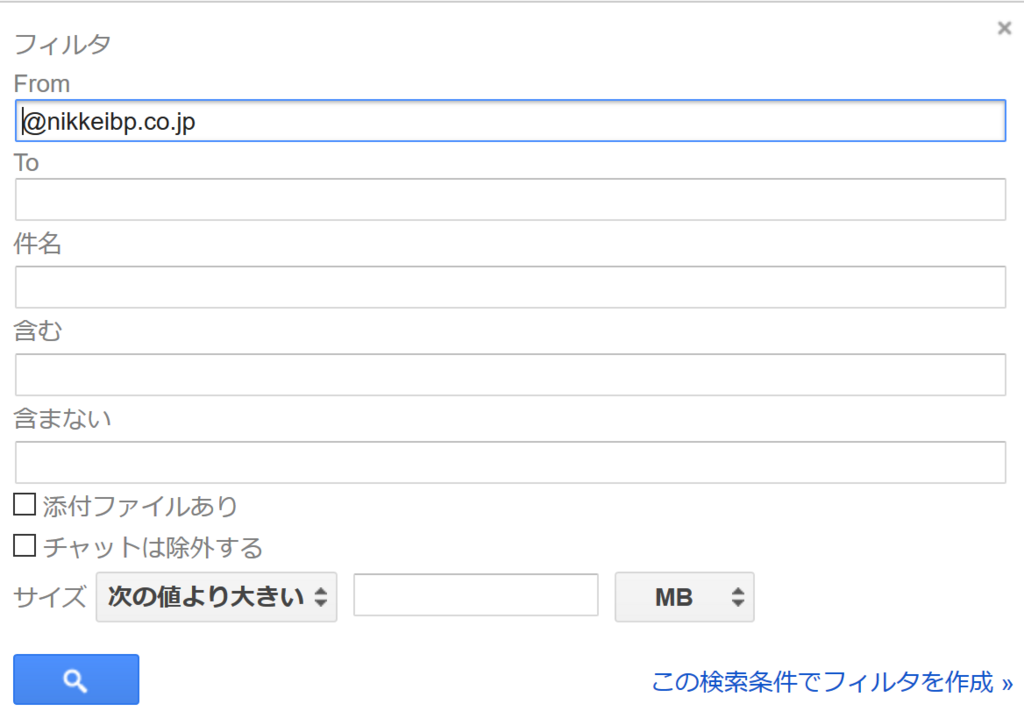Viewport: 1024px width, 711px height.
Task: Open the 次の値より大きい size comparison dropdown
Action: click(216, 597)
